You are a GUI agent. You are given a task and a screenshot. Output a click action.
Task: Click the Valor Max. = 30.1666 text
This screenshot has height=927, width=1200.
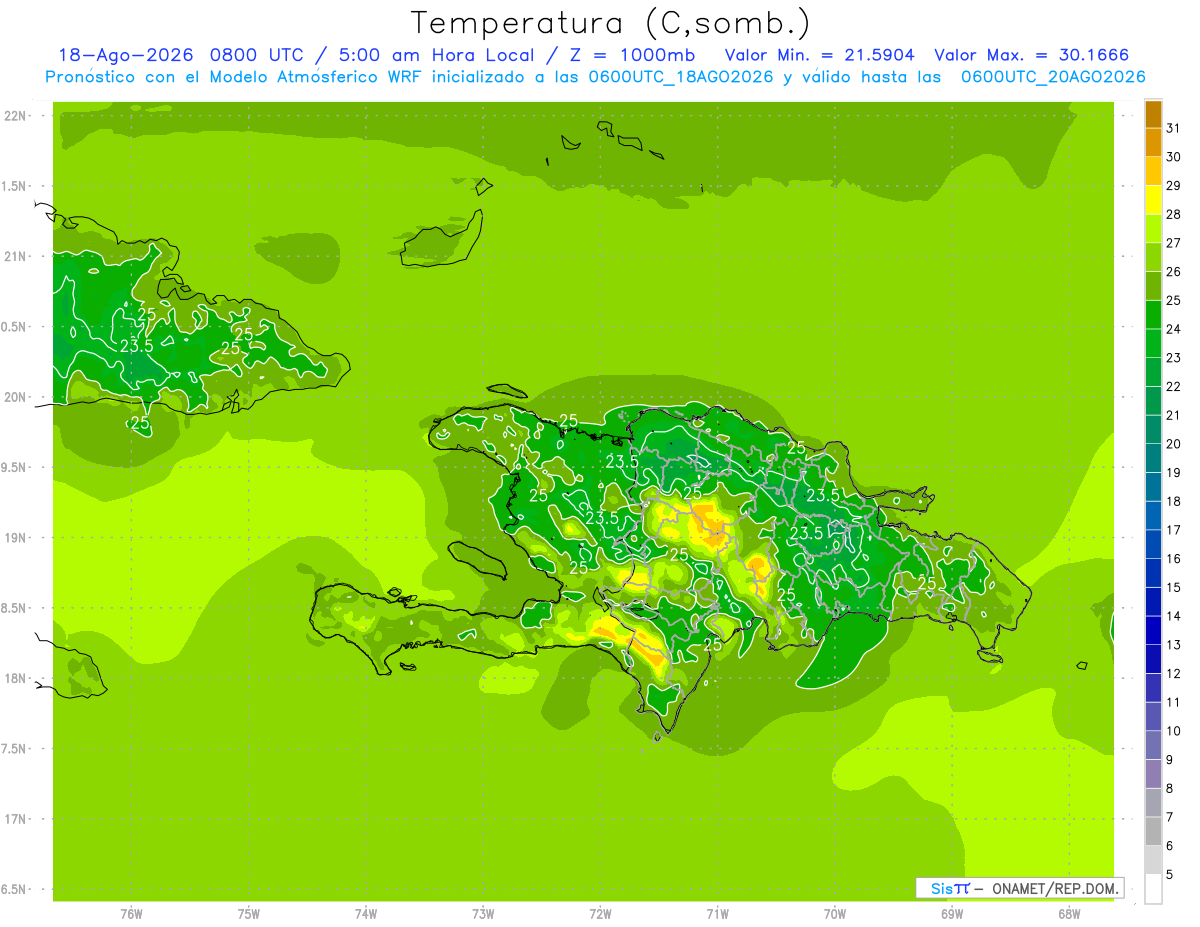click(x=1031, y=55)
